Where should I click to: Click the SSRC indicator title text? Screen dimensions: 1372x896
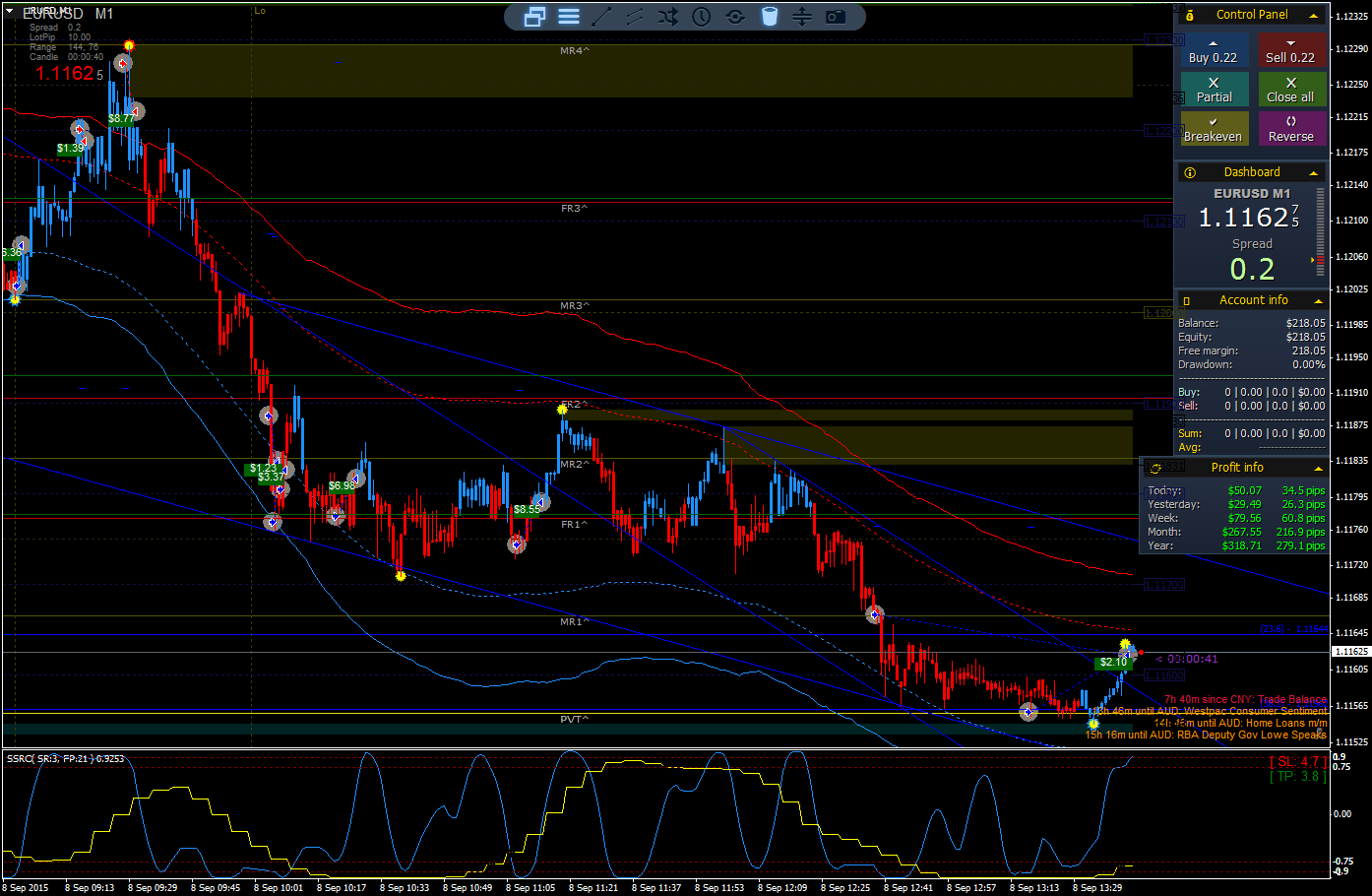66,758
